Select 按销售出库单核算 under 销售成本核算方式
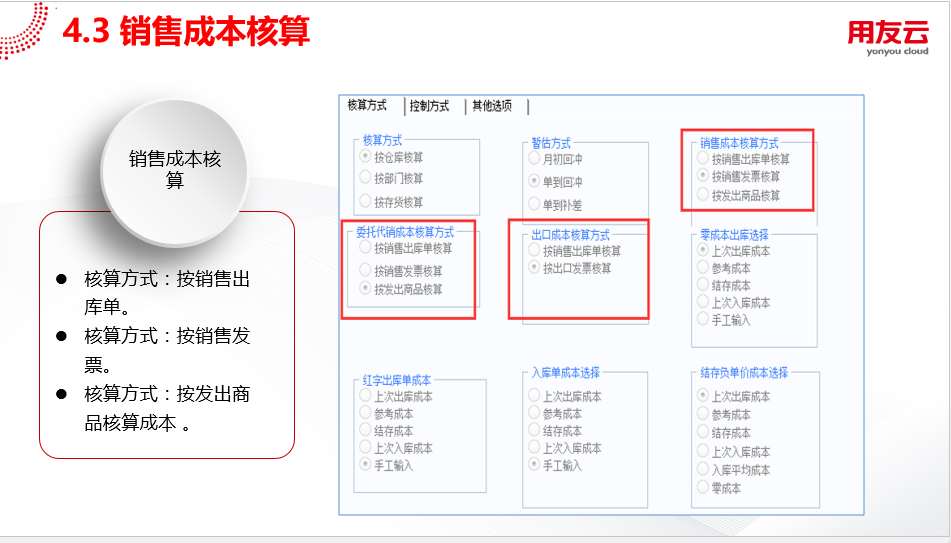 point(704,159)
